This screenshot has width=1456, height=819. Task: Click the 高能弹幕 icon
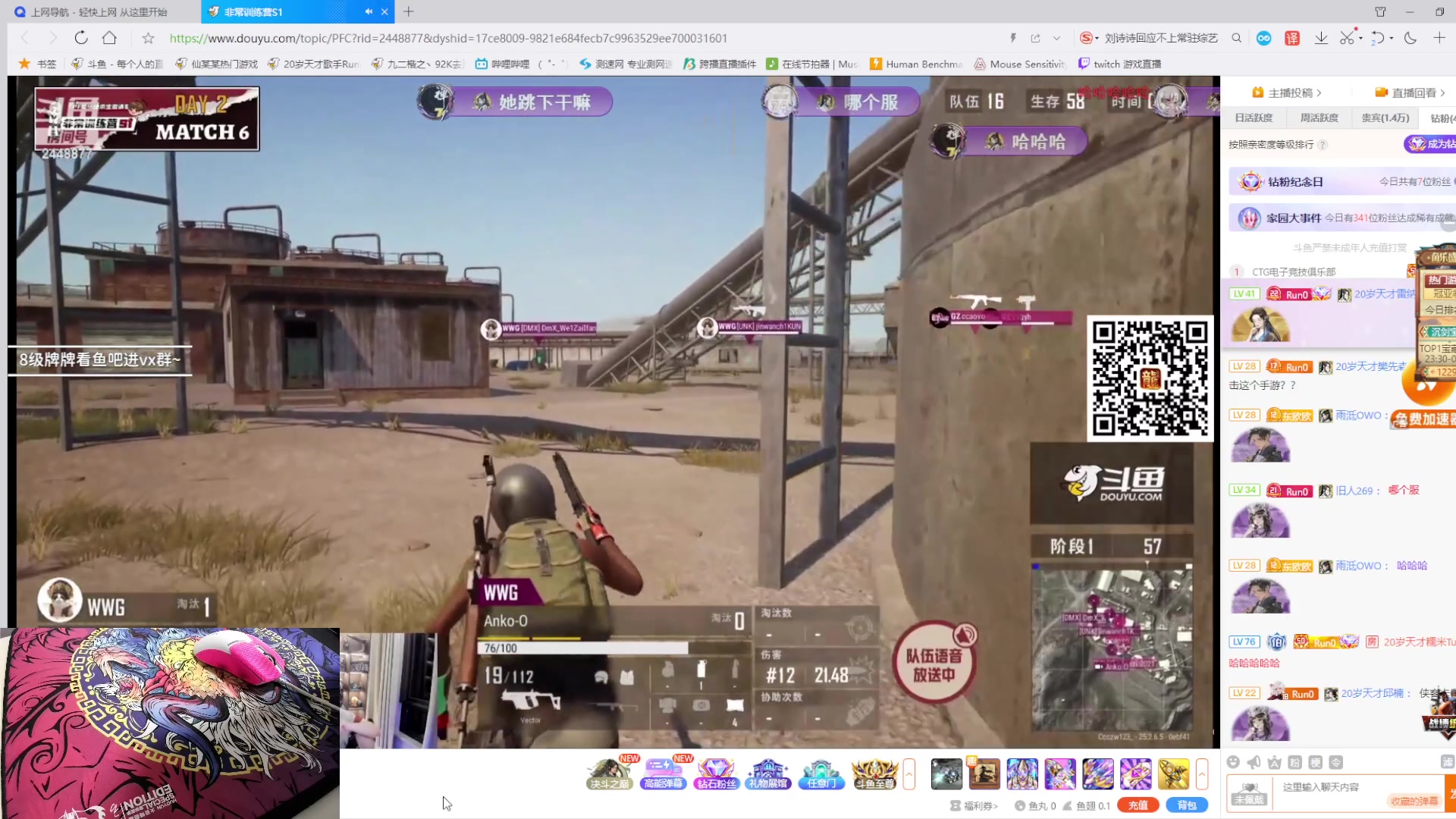click(664, 774)
